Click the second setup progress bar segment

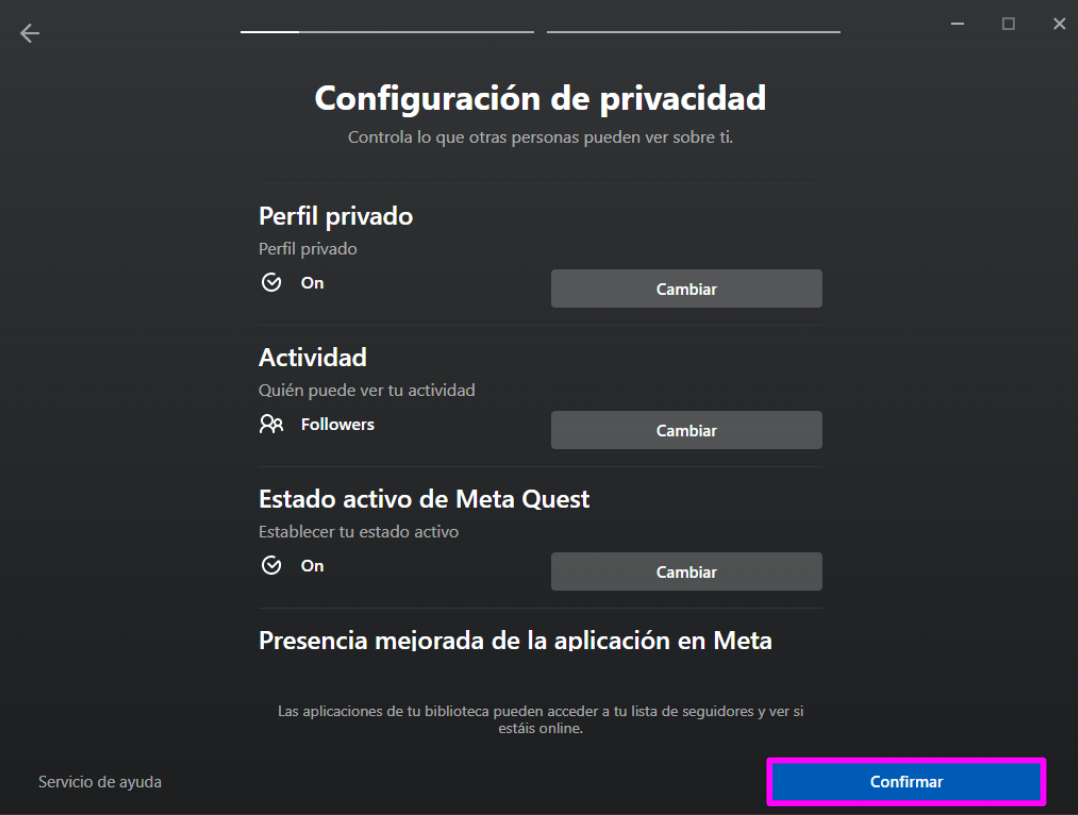click(692, 31)
